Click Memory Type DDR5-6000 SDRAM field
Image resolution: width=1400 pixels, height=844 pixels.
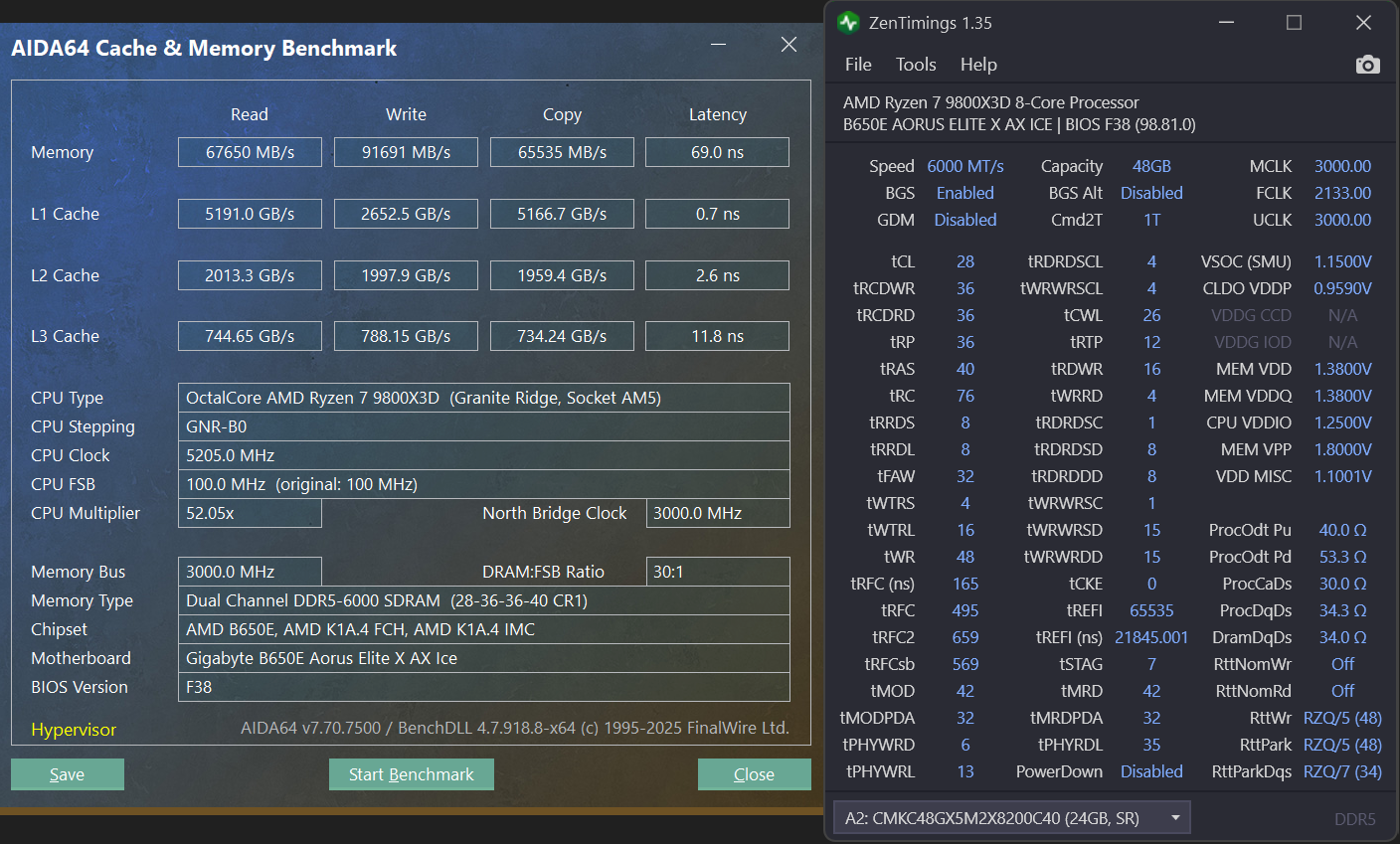click(x=484, y=600)
